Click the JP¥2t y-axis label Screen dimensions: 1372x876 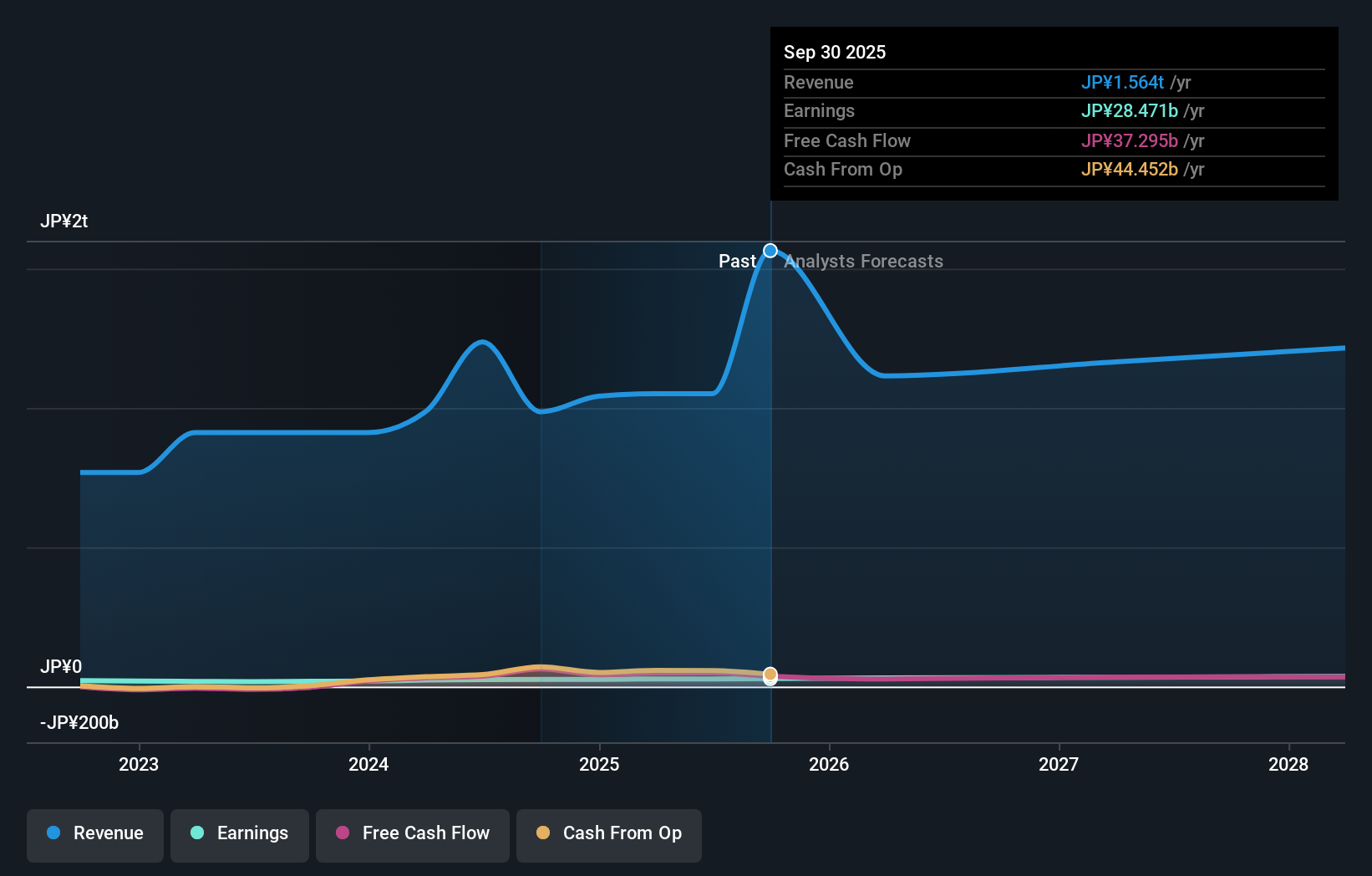pos(64,222)
